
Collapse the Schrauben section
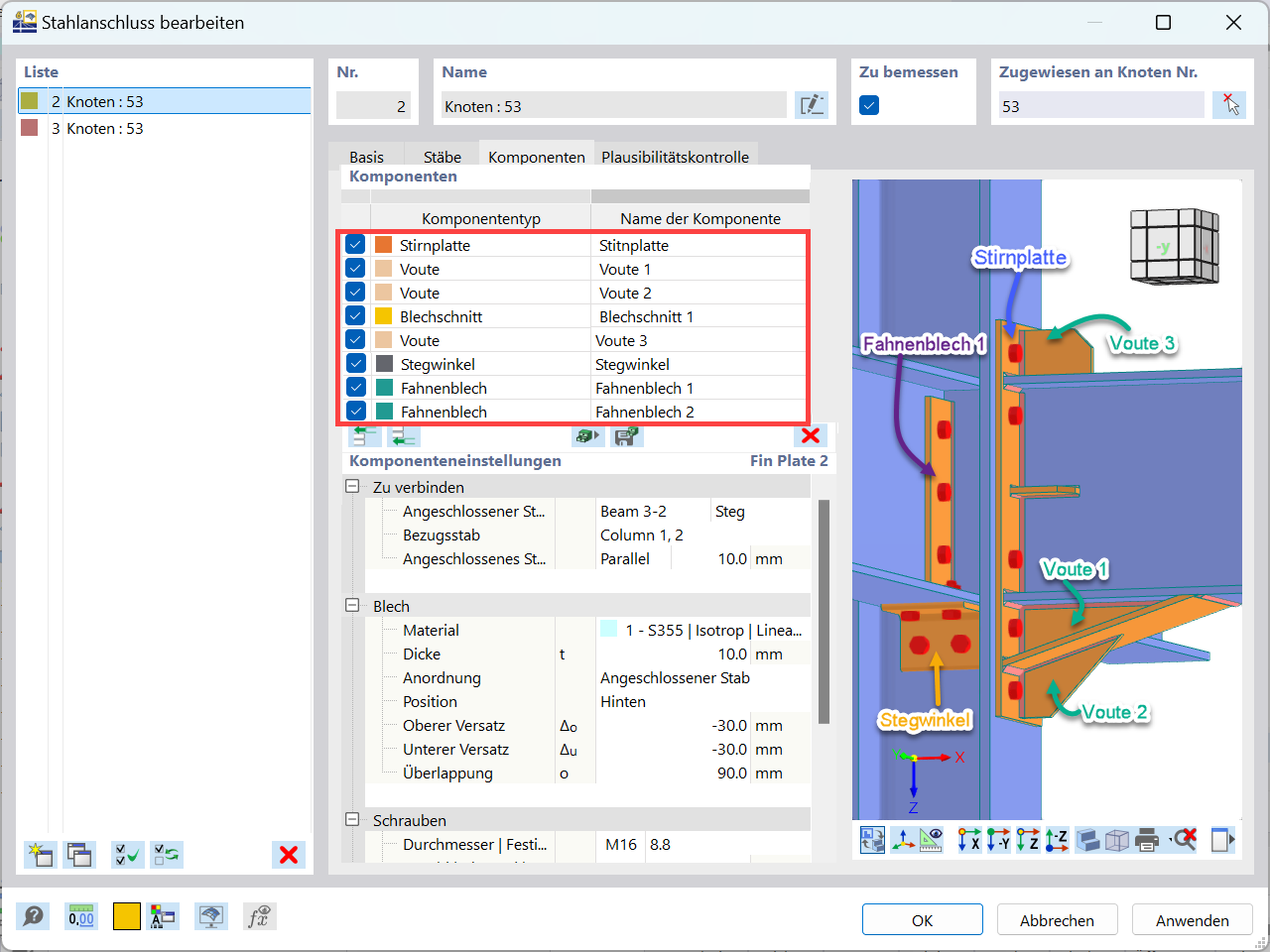(352, 820)
